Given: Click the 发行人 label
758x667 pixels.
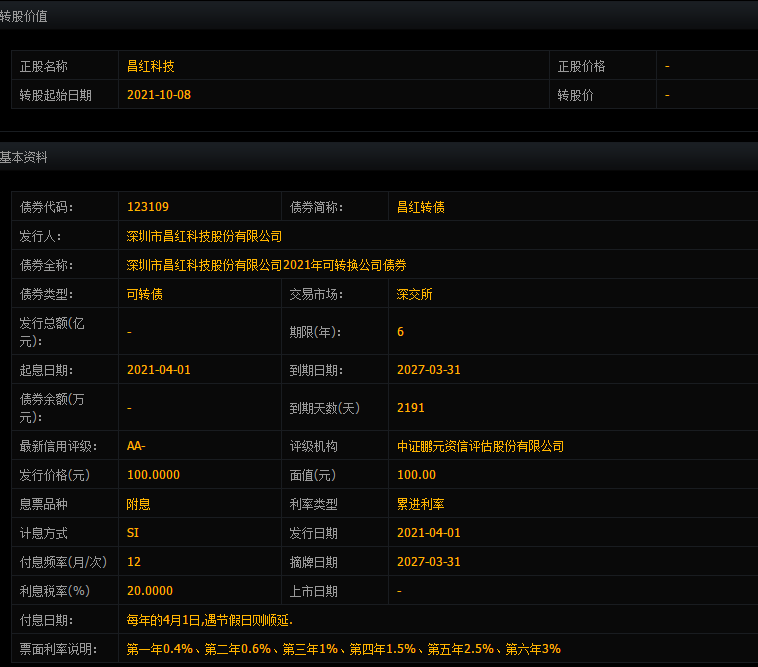Looking at the screenshot, I should click(40, 236).
